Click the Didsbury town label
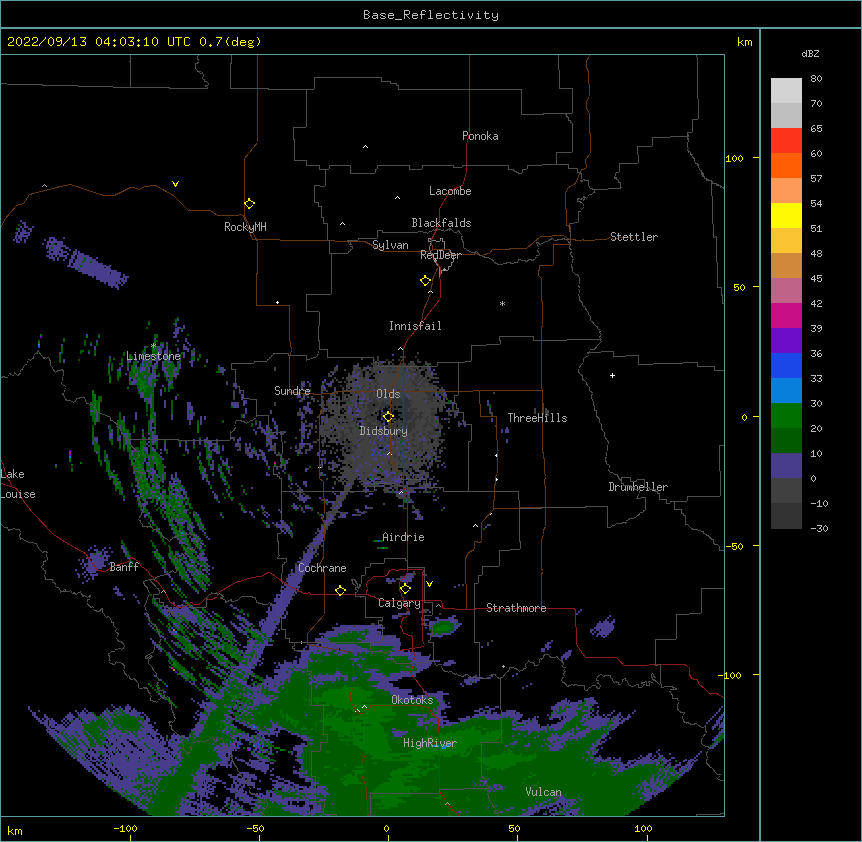Viewport: 862px width, 842px height. [x=384, y=431]
